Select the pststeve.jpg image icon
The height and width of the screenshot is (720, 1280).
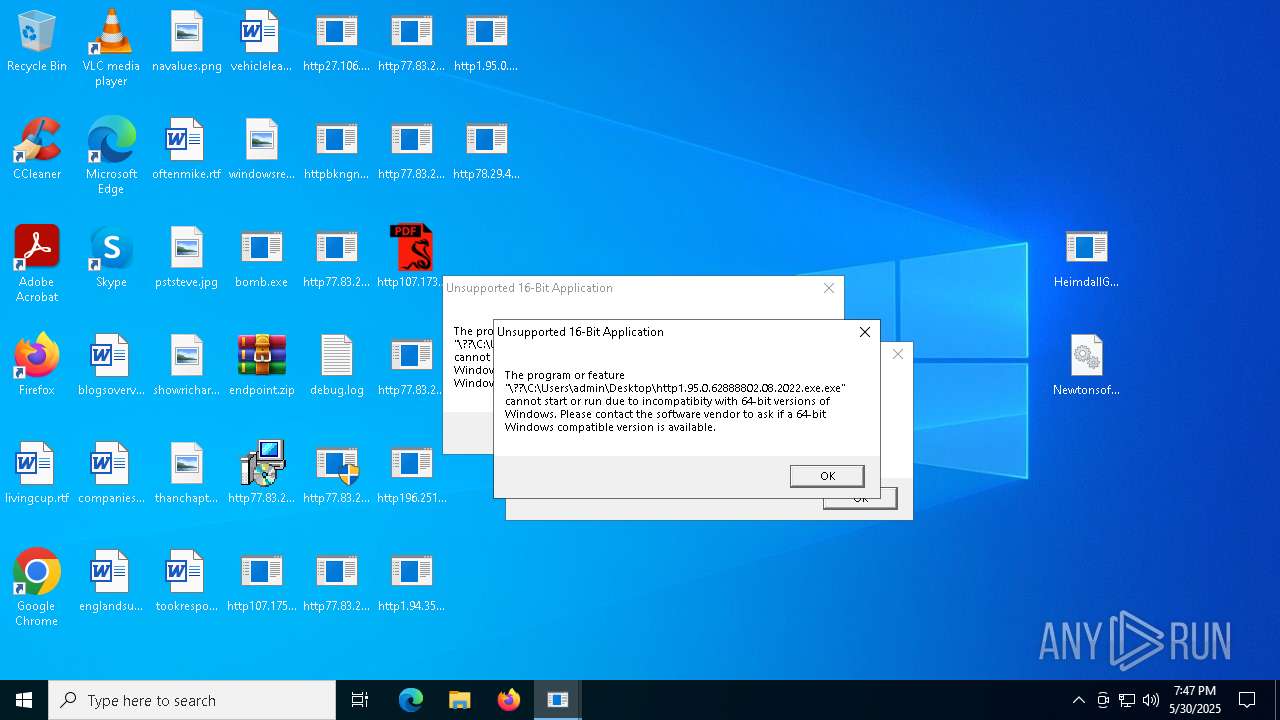(x=187, y=258)
